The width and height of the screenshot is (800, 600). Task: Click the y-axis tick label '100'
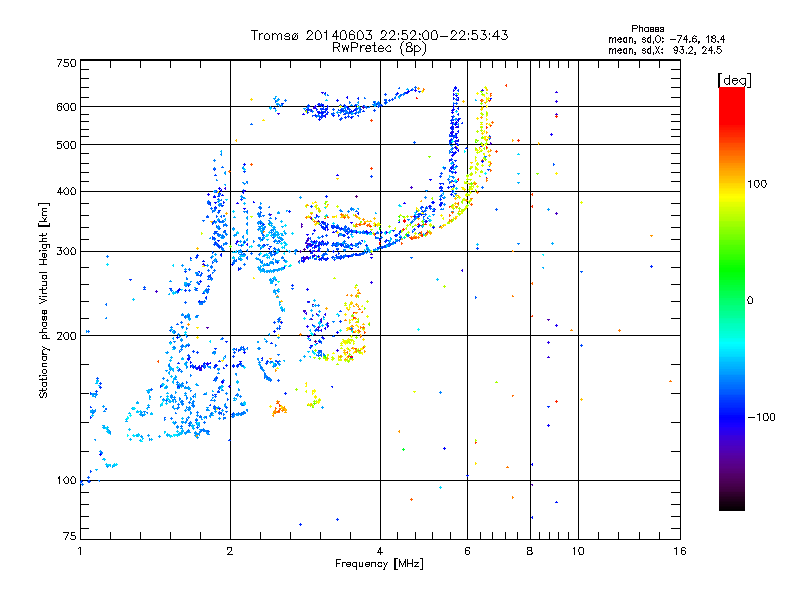click(66, 481)
